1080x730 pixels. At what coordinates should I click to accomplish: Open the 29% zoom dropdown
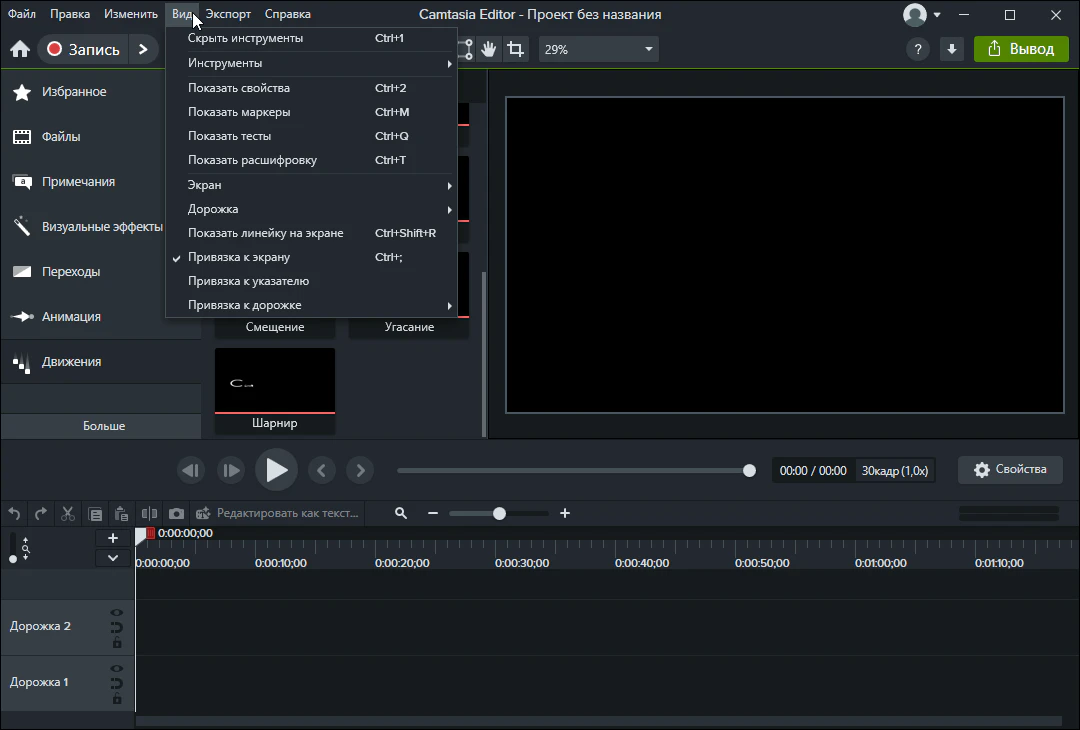pyautogui.click(x=598, y=49)
